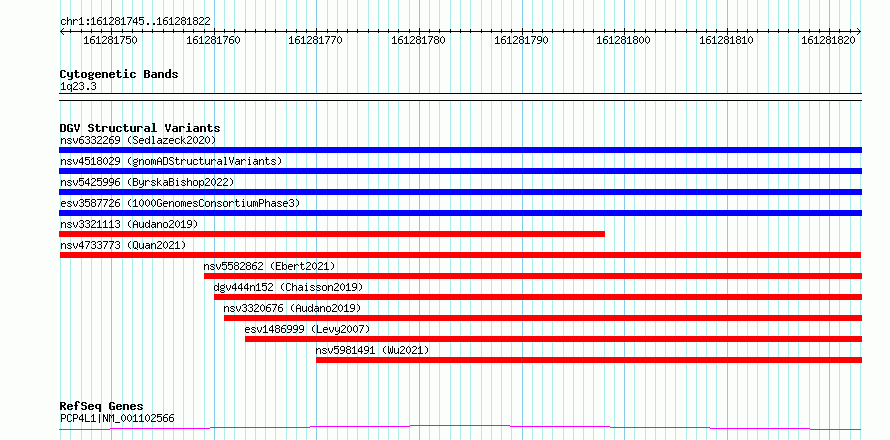Open variant esv1486999 (Levy2007) label
This screenshot has height=440, width=890.
point(307,329)
